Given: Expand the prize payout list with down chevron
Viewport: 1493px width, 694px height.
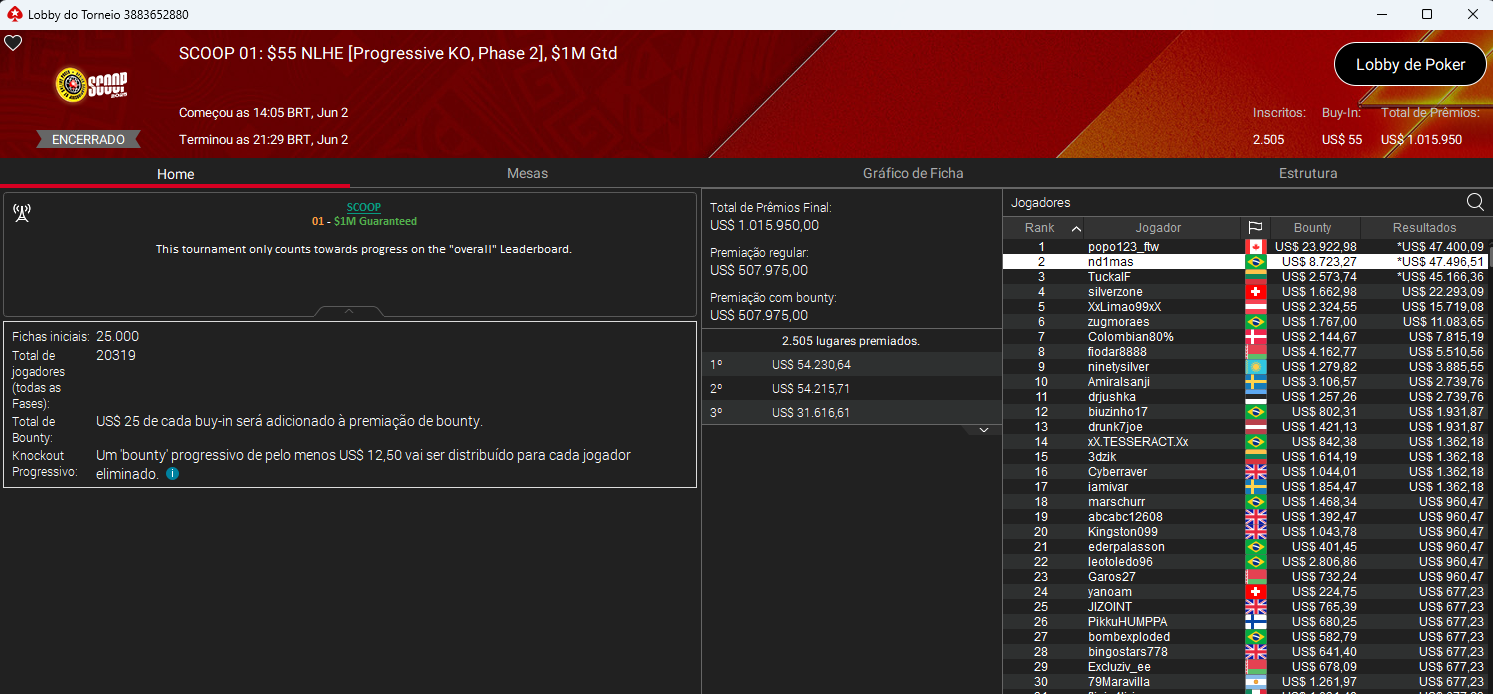Looking at the screenshot, I should pyautogui.click(x=983, y=430).
